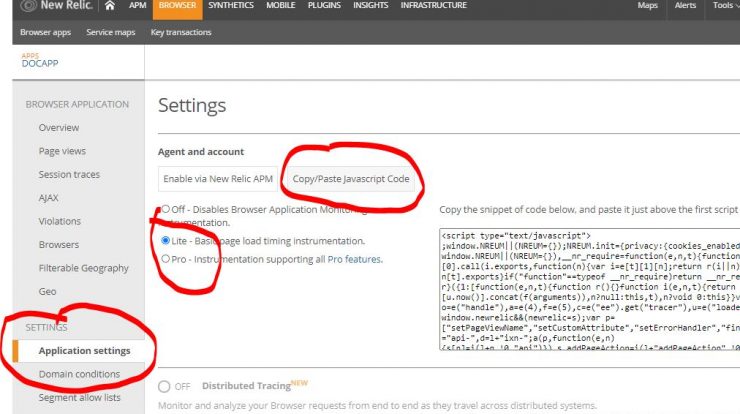Open the INFRASTRUCTURE section
The height and width of the screenshot is (414, 740).
tap(434, 6)
